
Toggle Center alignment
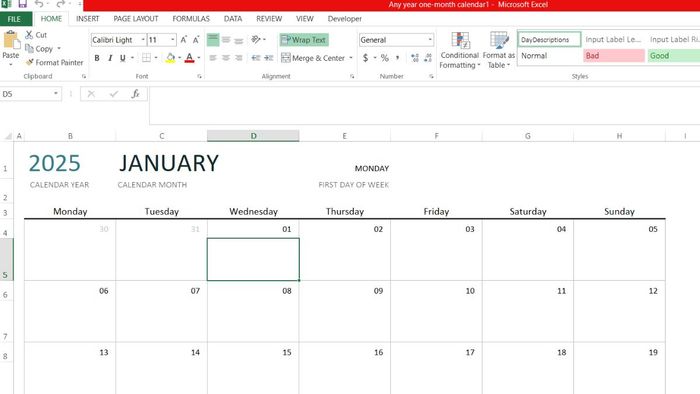point(226,58)
